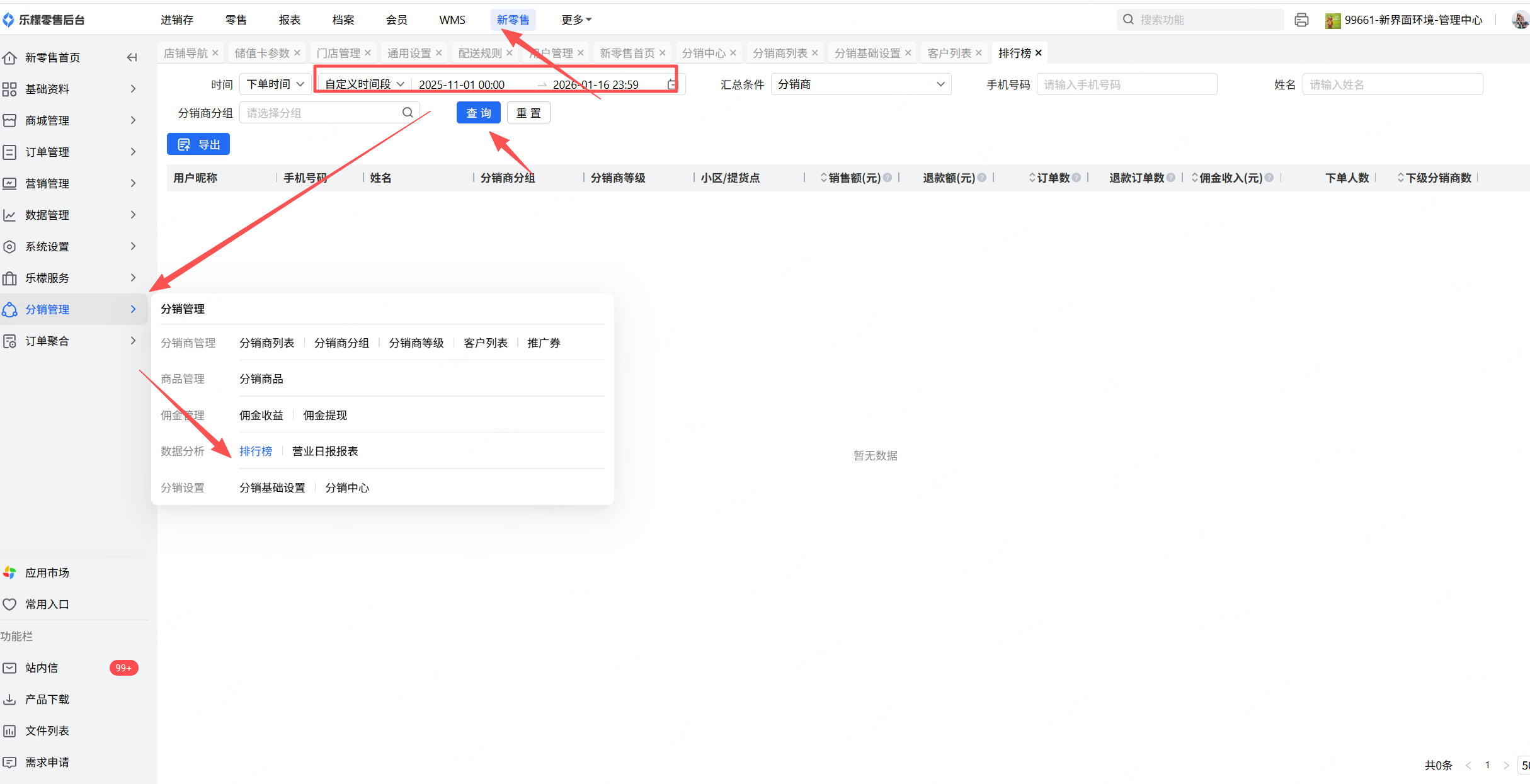
Task: Click search magnifier in 分销商分组 field
Action: pos(408,113)
